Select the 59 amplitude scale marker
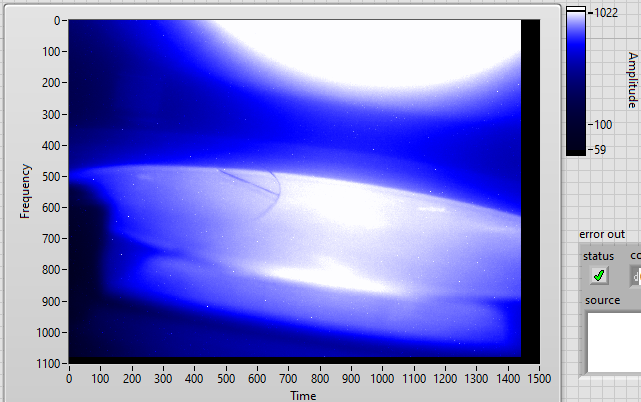 (x=600, y=150)
